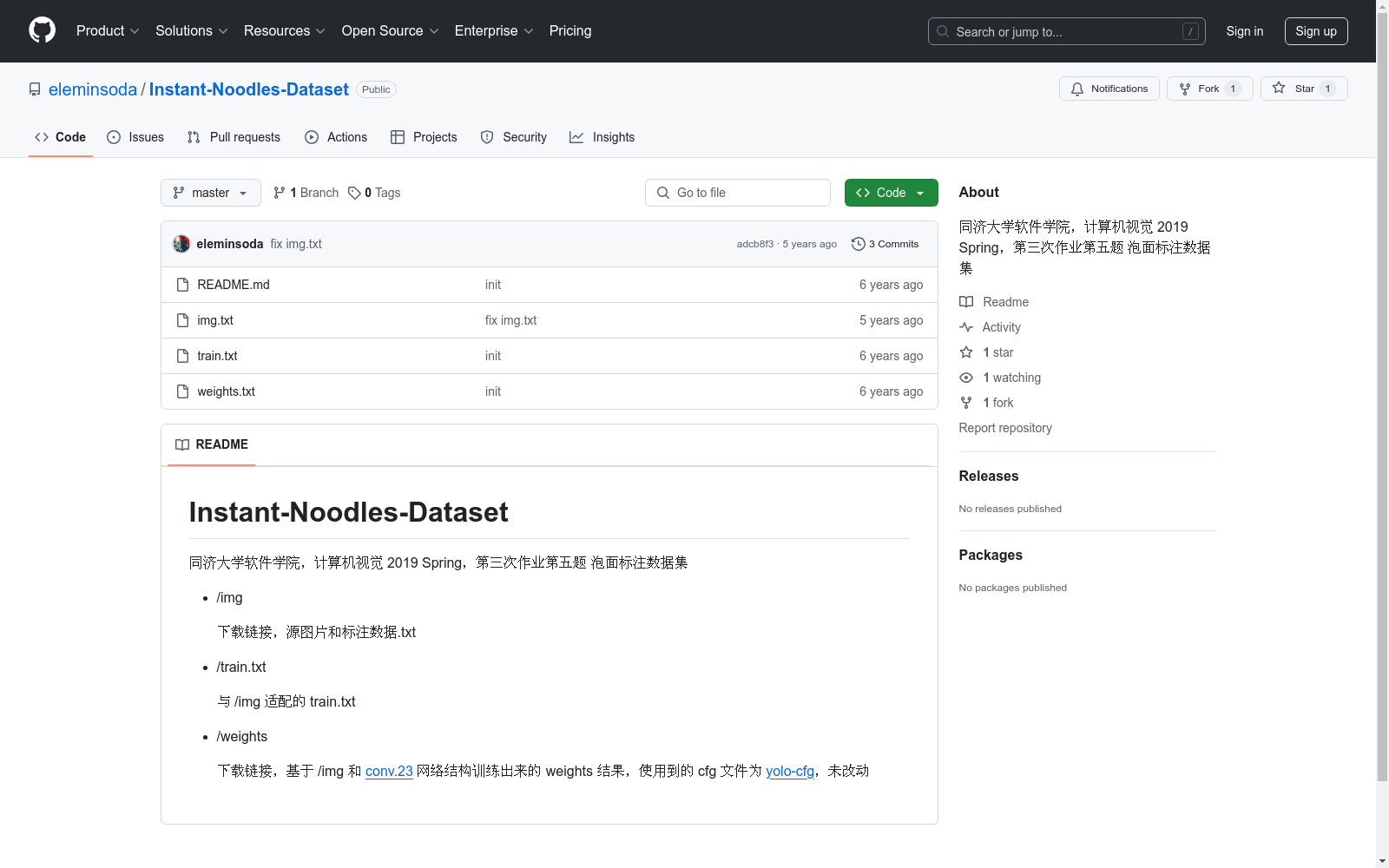
Task: Open the latest commit message fix img.txt
Action: pos(296,244)
